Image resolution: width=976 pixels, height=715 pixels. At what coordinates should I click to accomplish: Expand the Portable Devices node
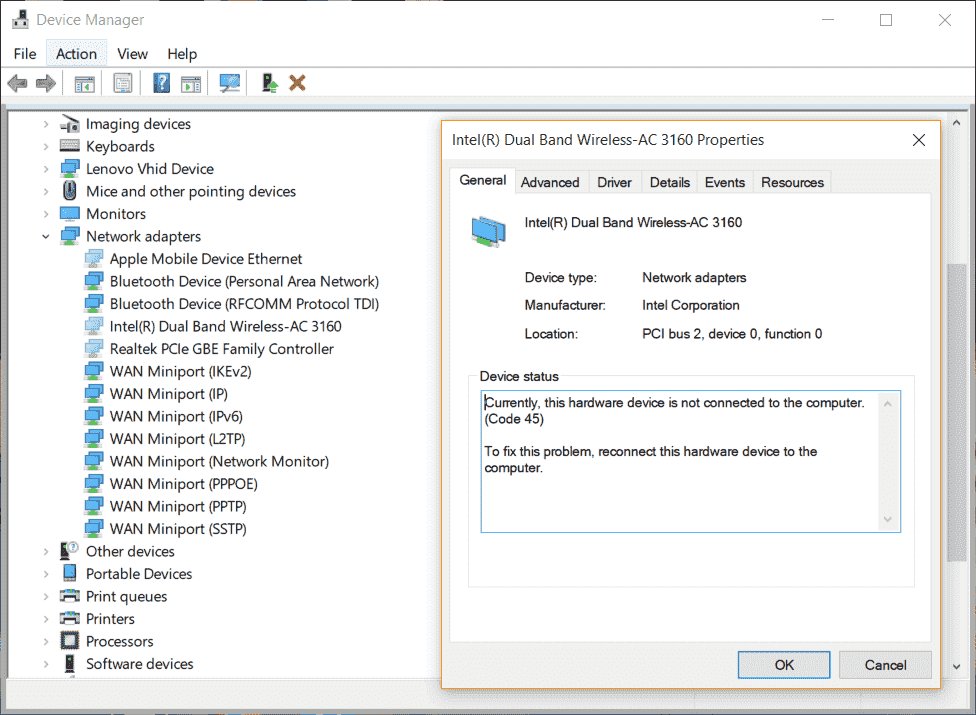45,574
